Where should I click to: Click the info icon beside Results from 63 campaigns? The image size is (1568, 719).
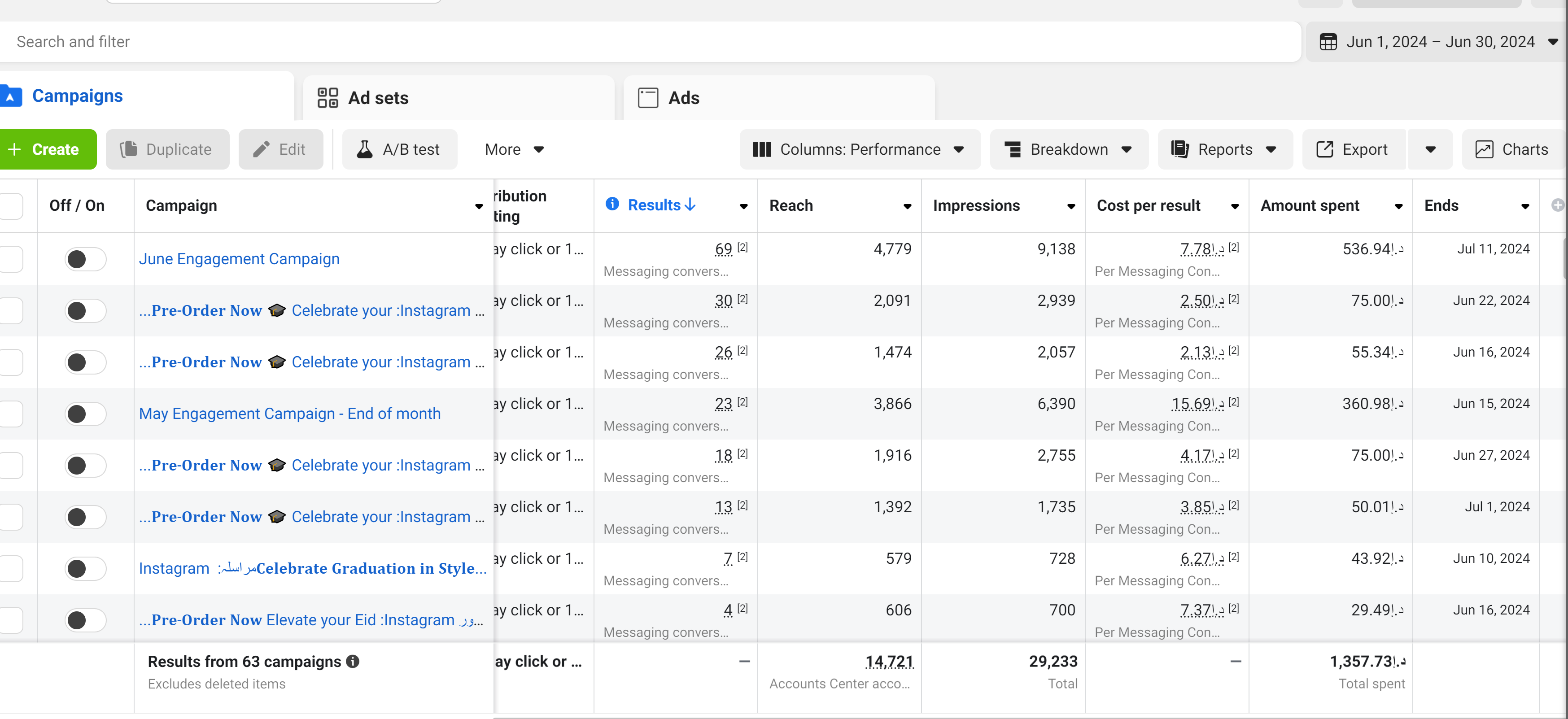[353, 661]
